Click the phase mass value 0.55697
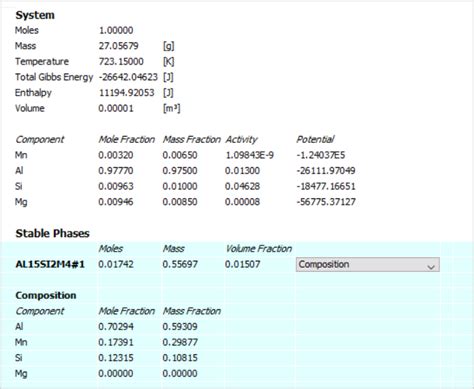The width and height of the screenshot is (474, 389). [180, 264]
